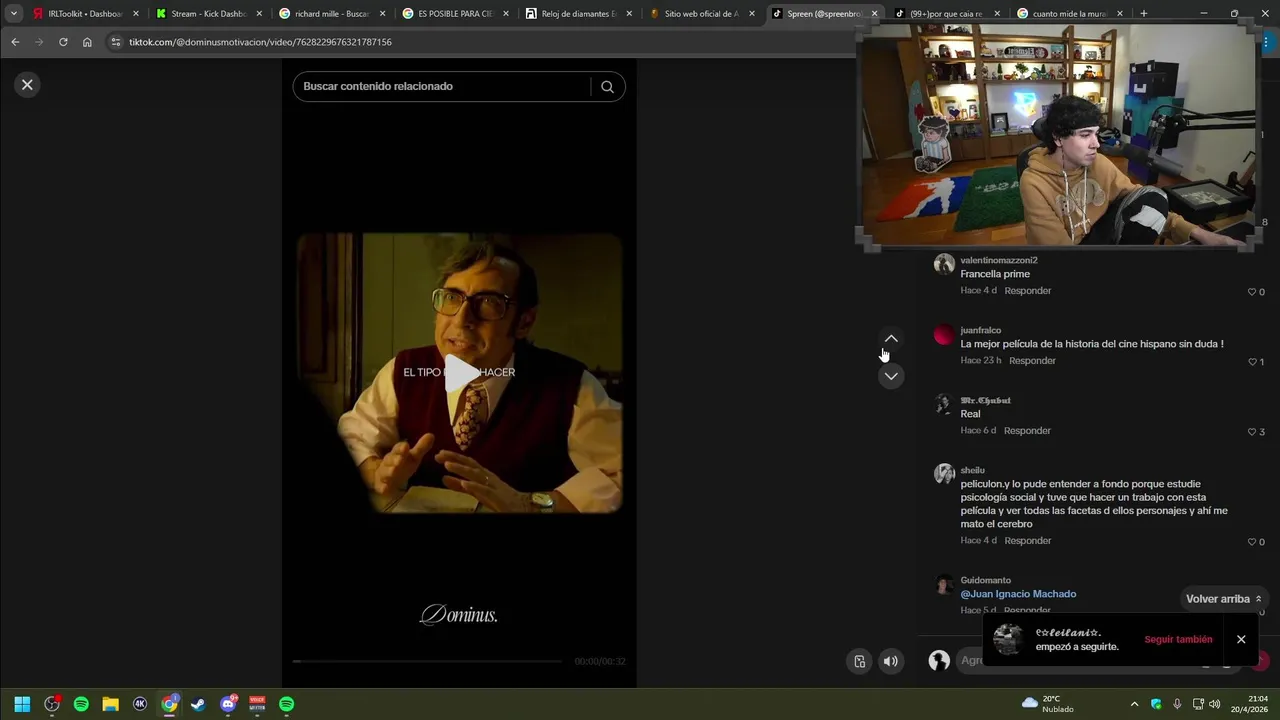Reply to Mr.Chabul's 'Real' comment
This screenshot has height=720, width=1280.
pyautogui.click(x=1027, y=431)
